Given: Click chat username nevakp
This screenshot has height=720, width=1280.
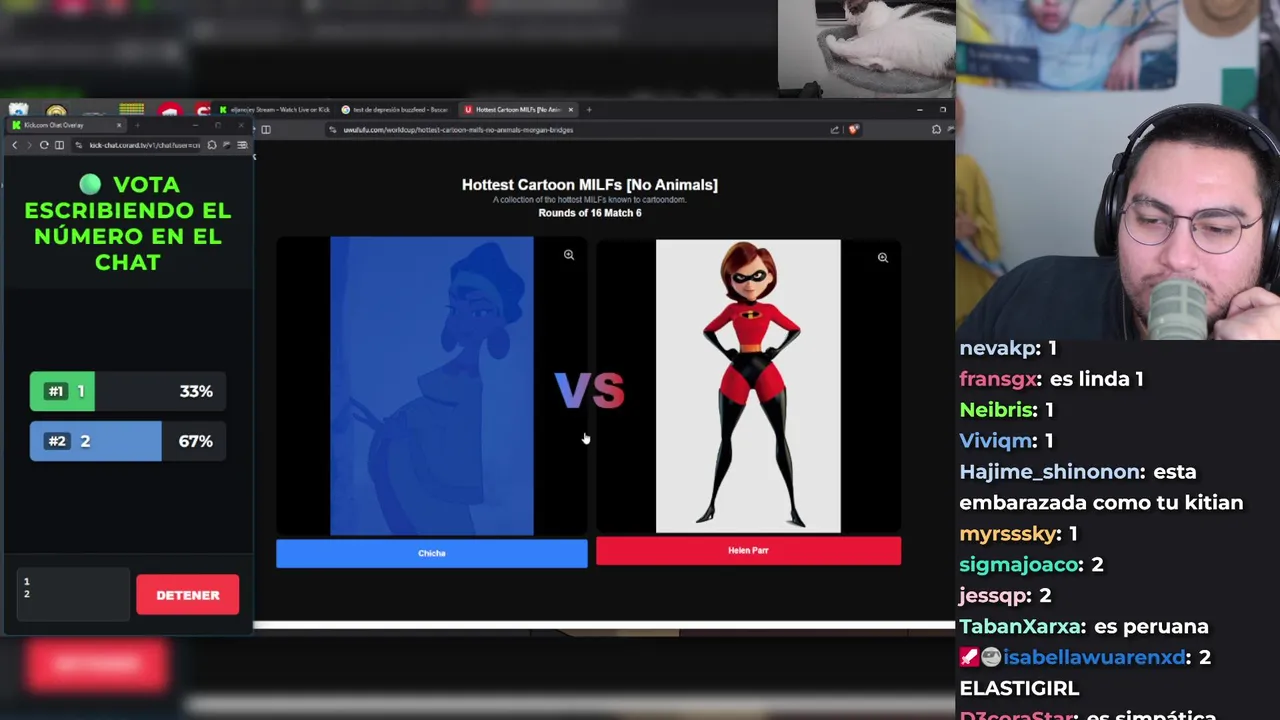Looking at the screenshot, I should pyautogui.click(x=995, y=348).
